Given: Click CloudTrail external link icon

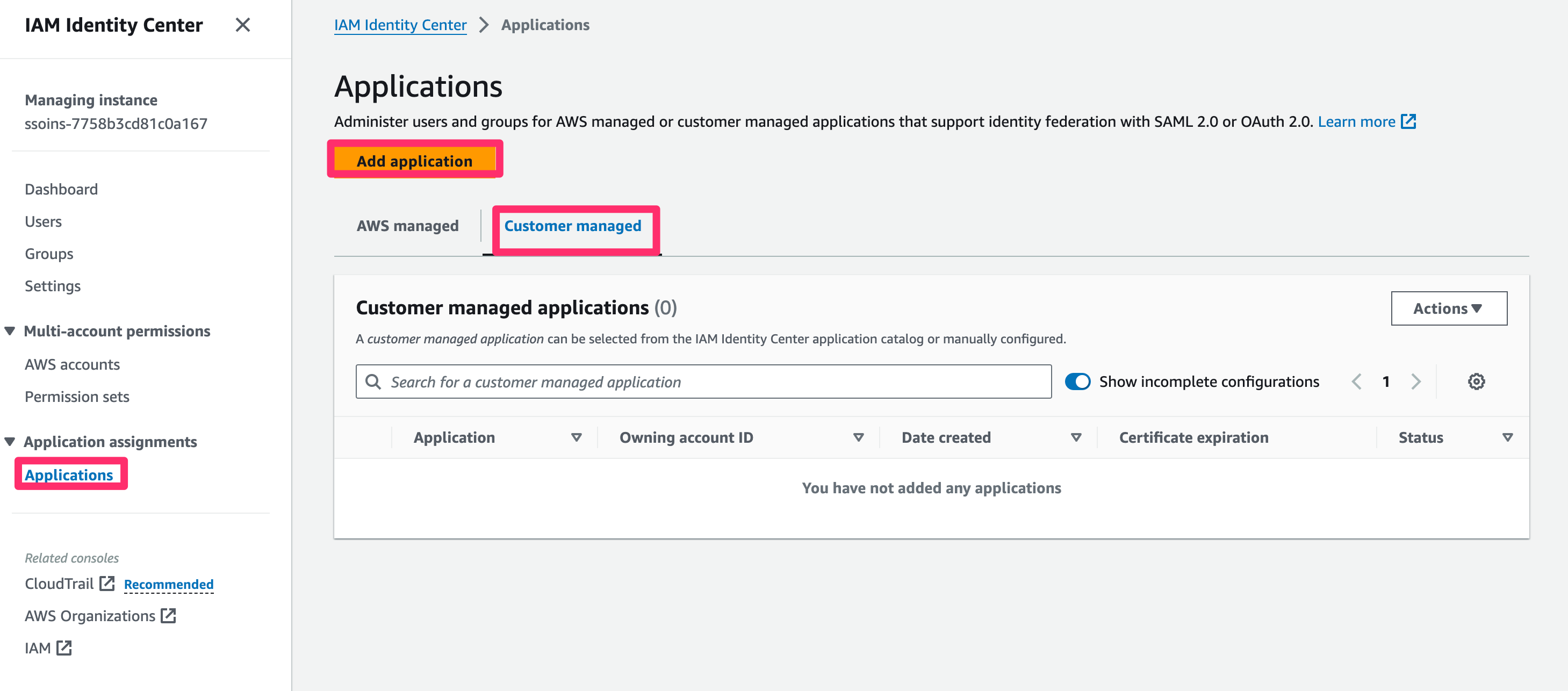Looking at the screenshot, I should (107, 583).
